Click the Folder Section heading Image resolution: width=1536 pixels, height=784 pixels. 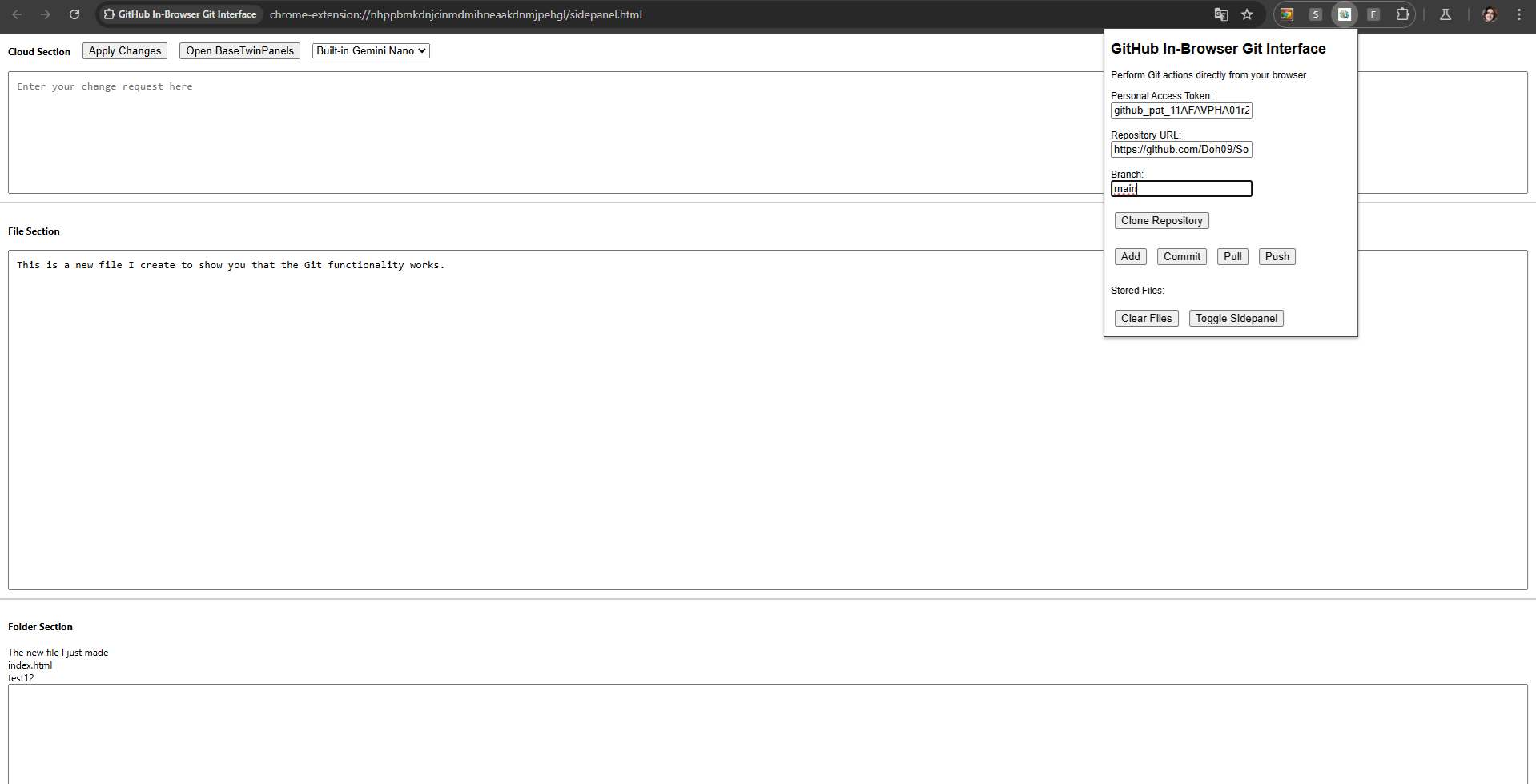point(40,627)
